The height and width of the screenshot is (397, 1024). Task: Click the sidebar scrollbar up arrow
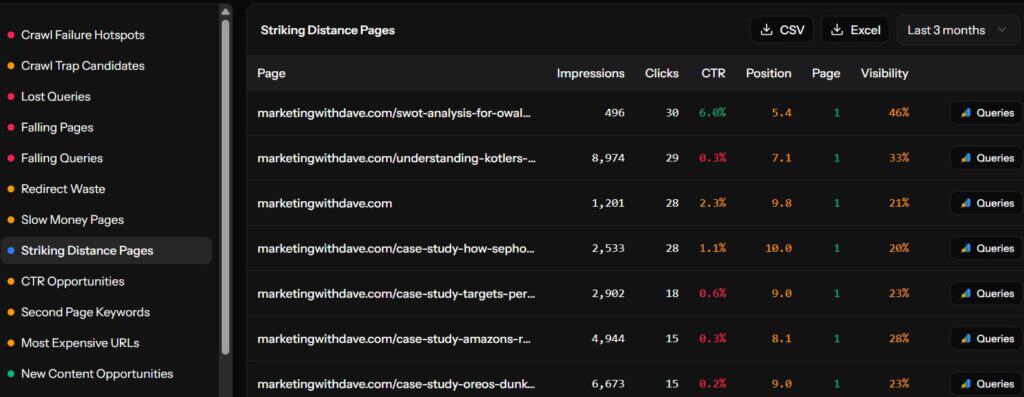coord(225,11)
